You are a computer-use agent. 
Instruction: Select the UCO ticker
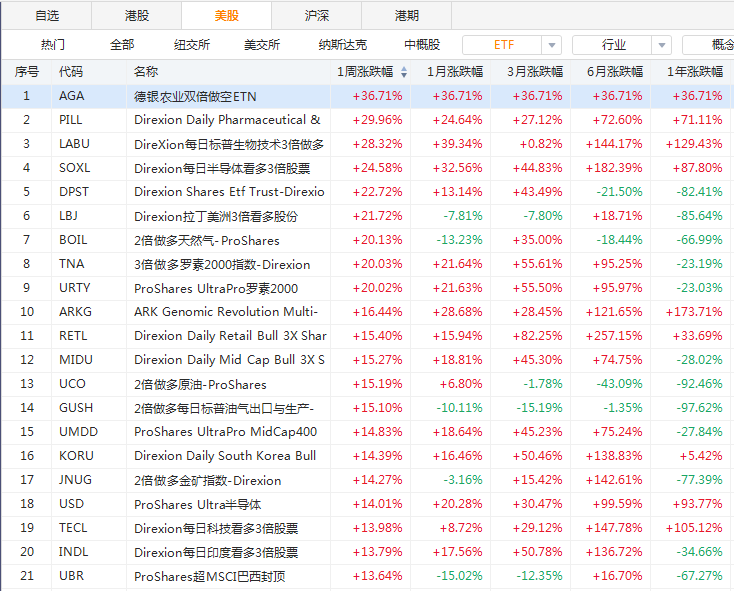click(x=72, y=384)
